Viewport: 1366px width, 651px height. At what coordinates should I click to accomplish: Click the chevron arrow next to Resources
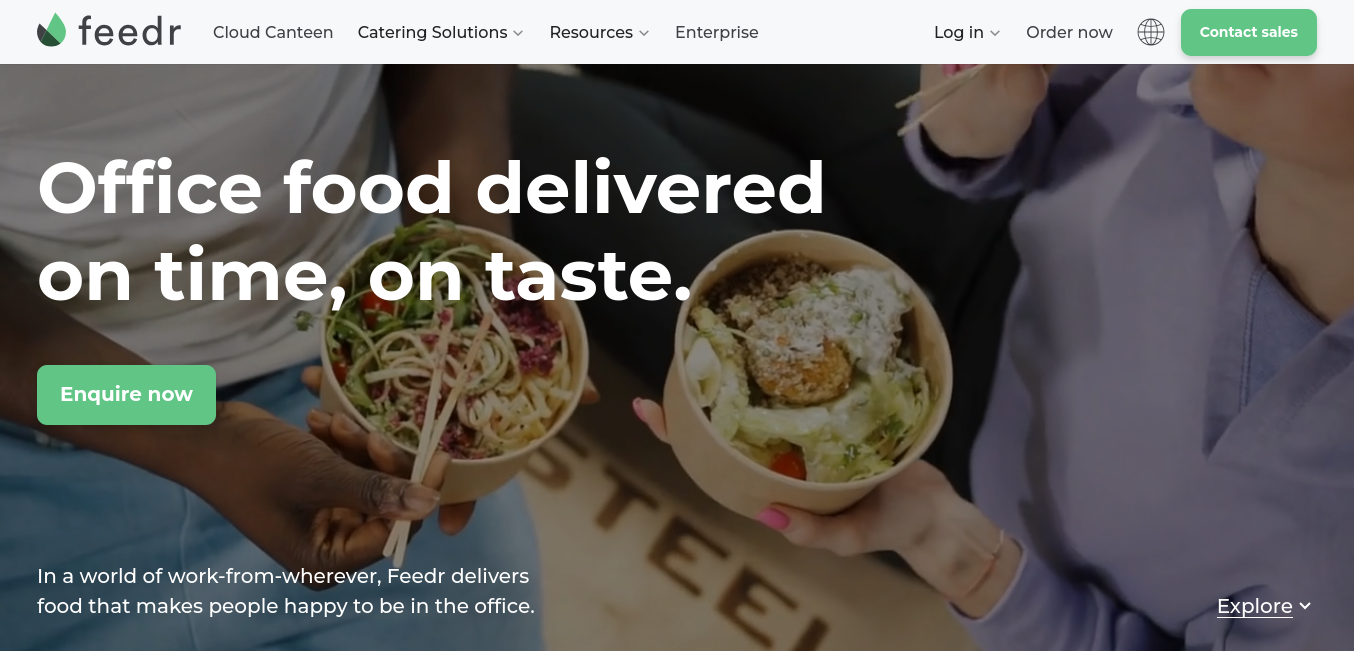[x=644, y=33]
